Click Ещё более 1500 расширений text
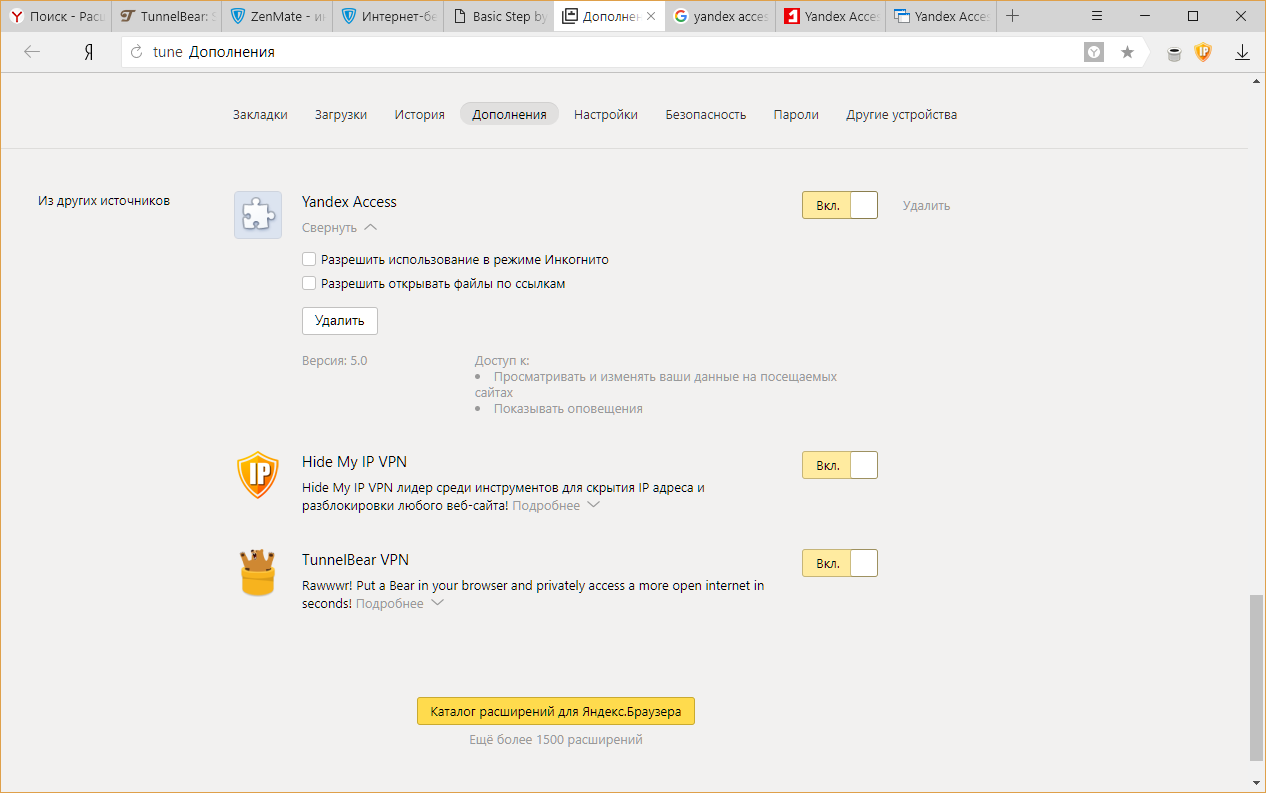 pos(556,739)
